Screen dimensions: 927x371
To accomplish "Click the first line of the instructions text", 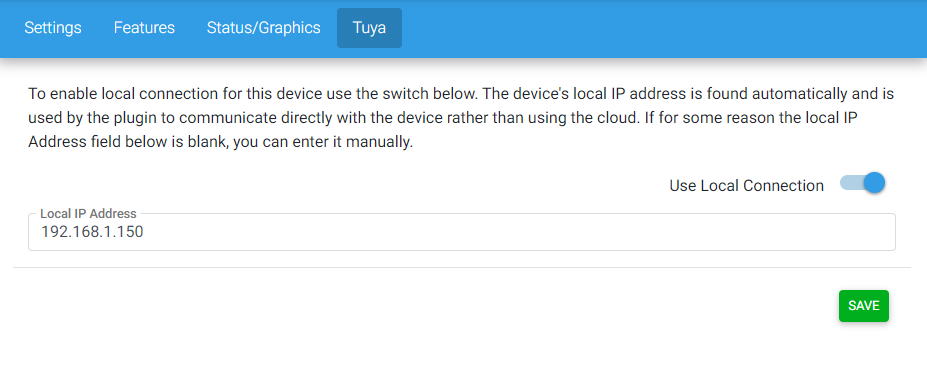I will click(x=461, y=94).
